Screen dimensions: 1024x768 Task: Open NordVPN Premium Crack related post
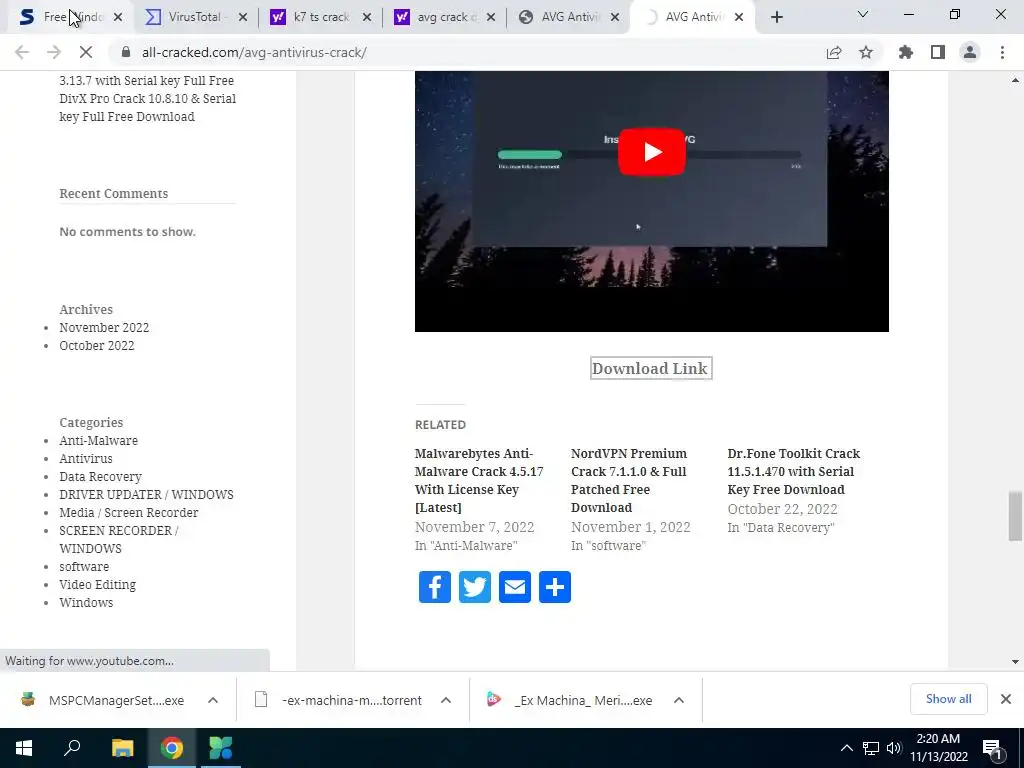(629, 480)
